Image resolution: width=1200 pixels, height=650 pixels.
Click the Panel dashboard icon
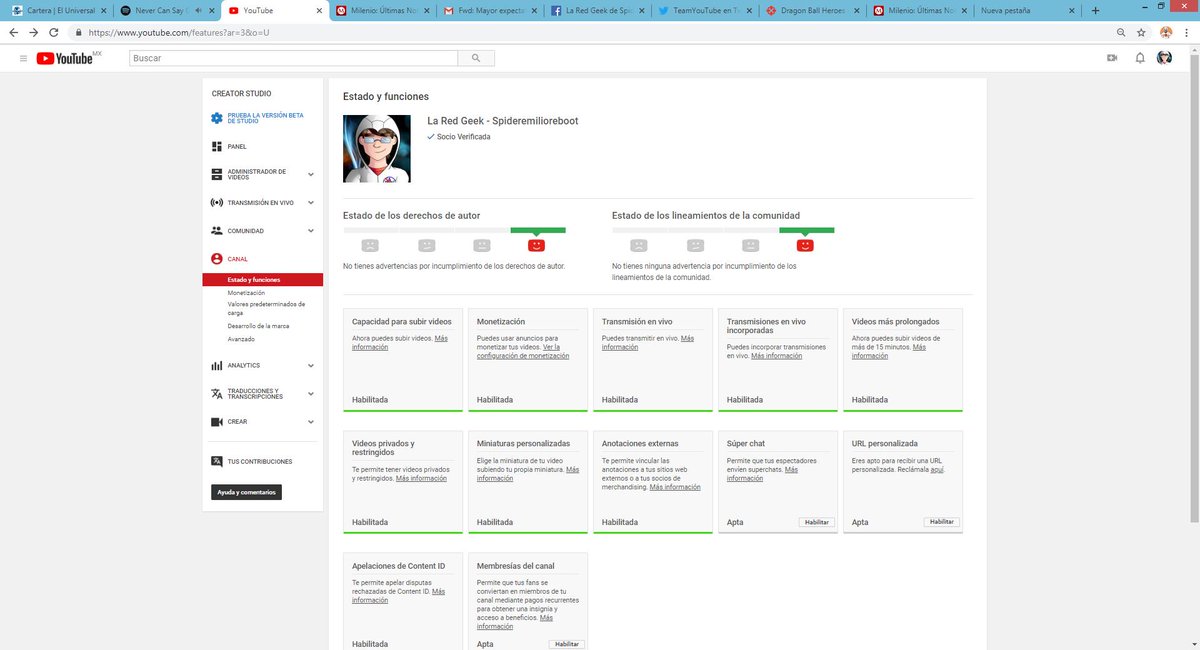point(217,146)
